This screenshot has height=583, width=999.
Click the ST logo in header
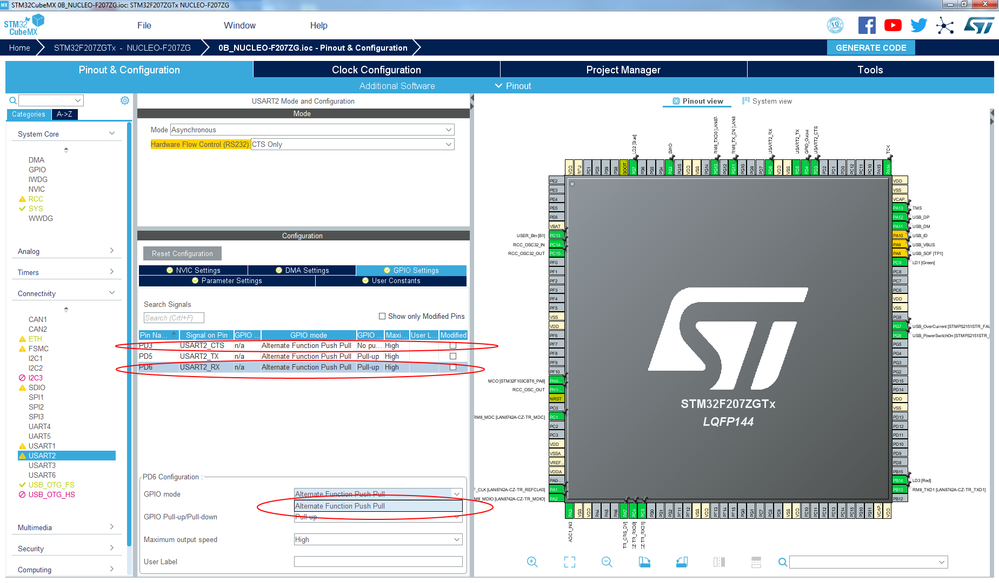(x=979, y=25)
